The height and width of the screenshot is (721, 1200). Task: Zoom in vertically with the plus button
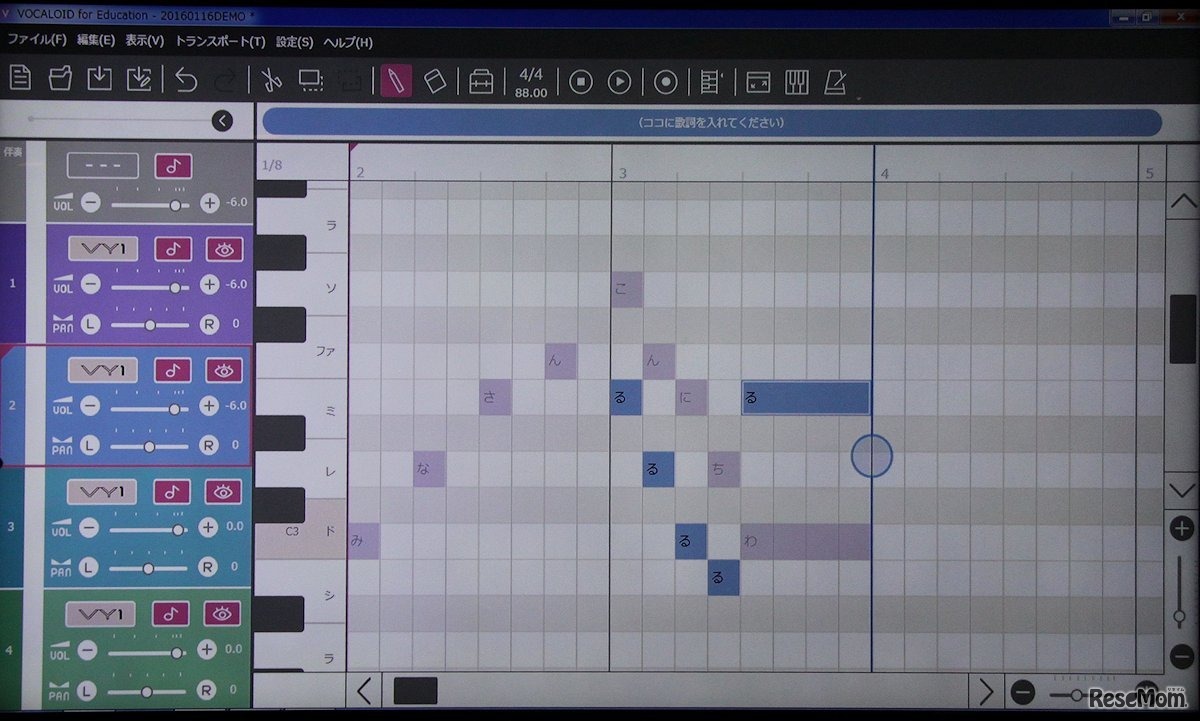pos(1182,528)
